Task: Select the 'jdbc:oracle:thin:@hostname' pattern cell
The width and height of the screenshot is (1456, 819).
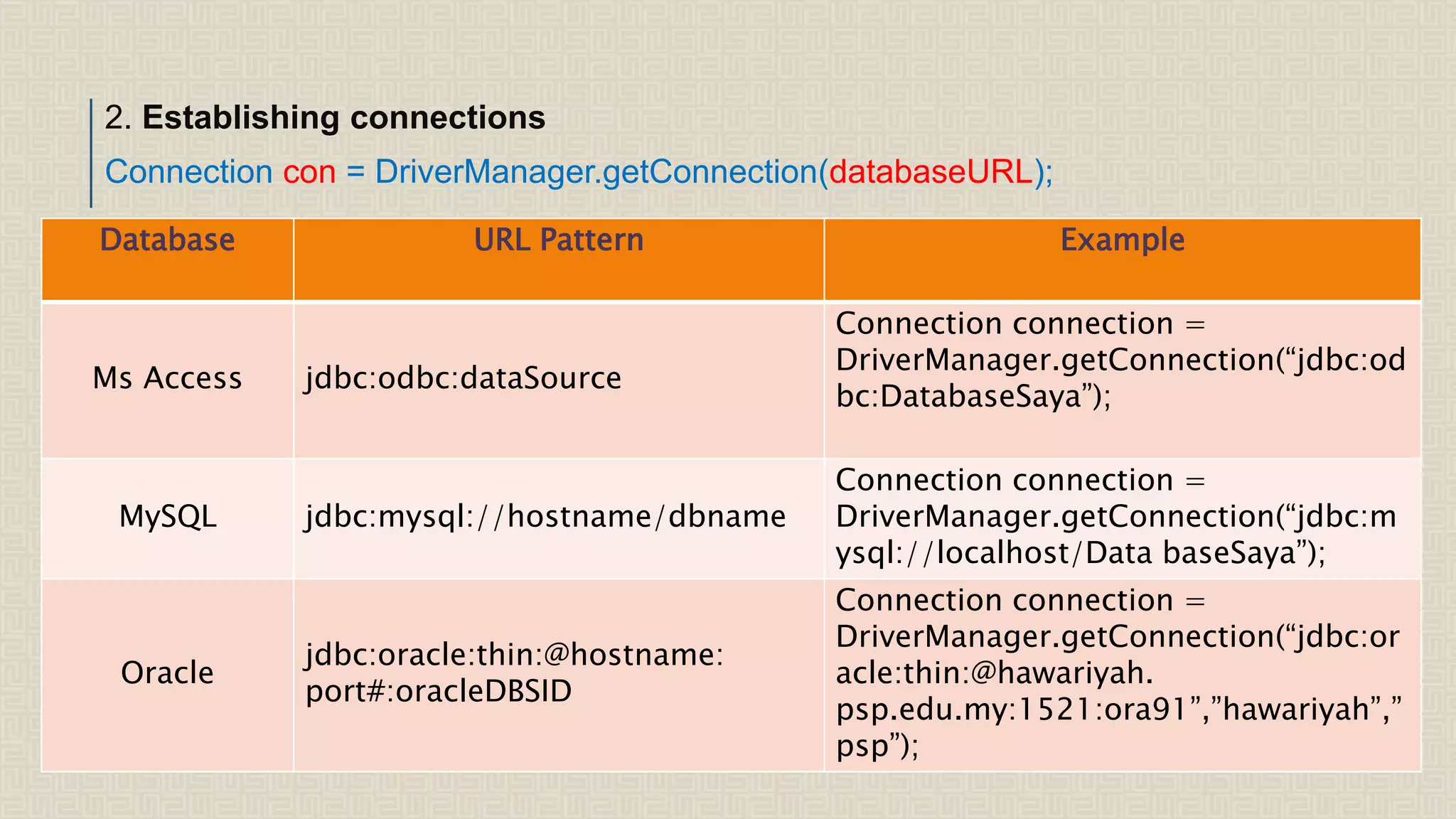Action: [x=559, y=675]
